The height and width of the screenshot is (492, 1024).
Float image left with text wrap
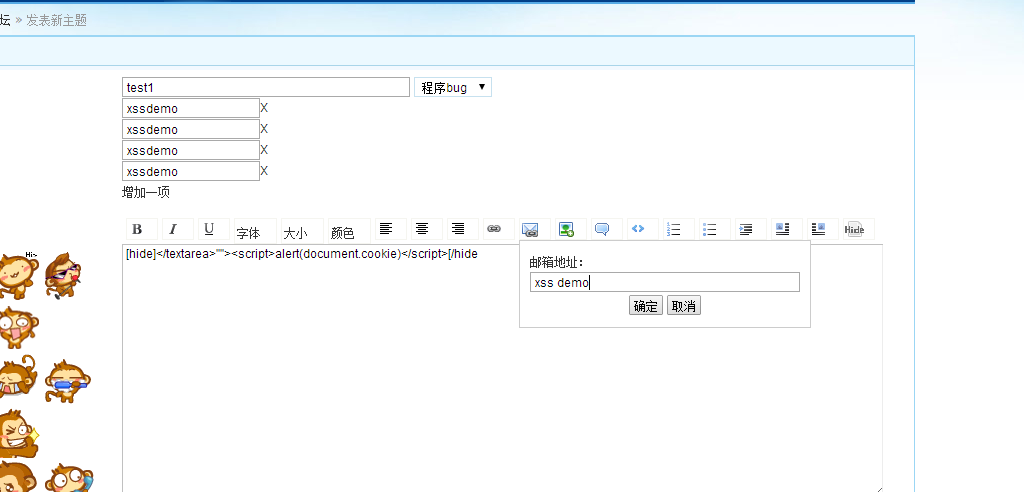(x=782, y=229)
